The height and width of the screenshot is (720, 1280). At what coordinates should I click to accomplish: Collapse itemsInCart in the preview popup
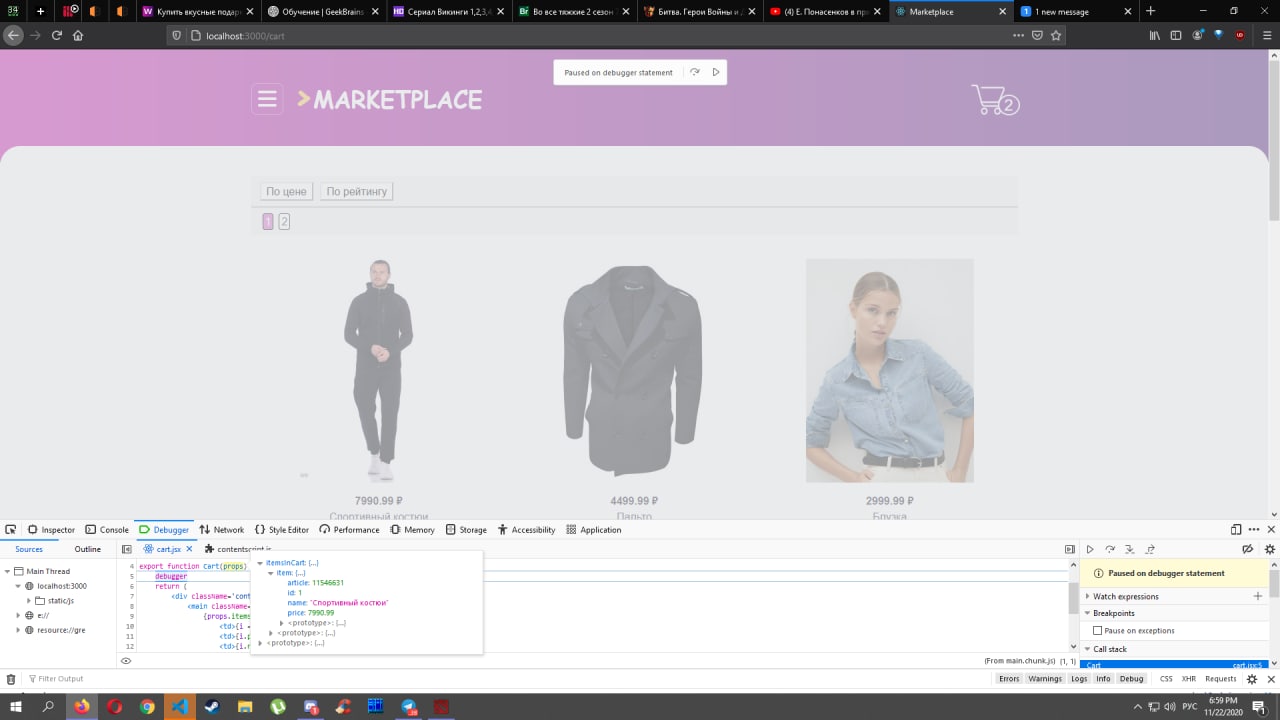coord(261,563)
